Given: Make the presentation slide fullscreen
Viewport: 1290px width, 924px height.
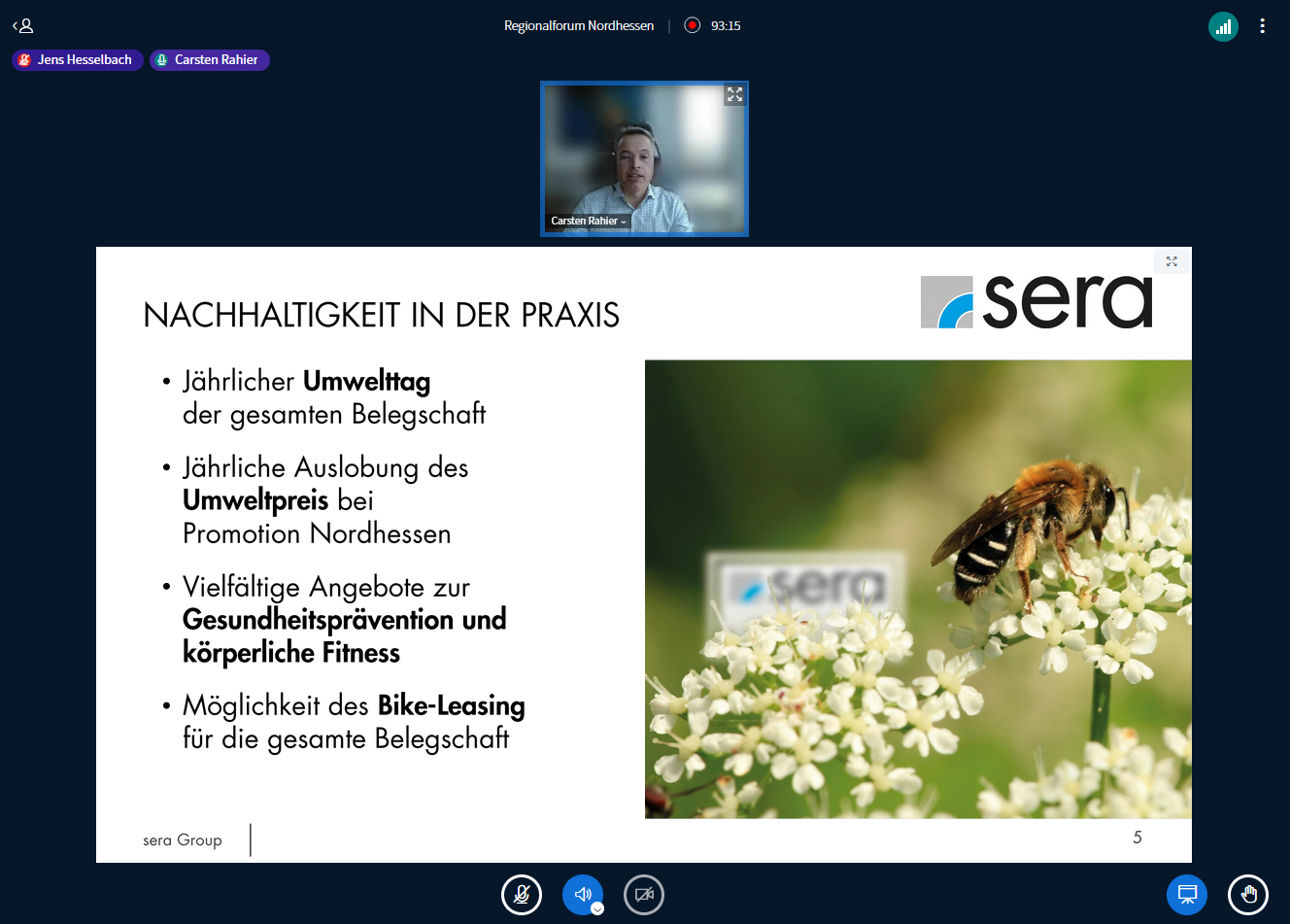Looking at the screenshot, I should (x=1171, y=261).
